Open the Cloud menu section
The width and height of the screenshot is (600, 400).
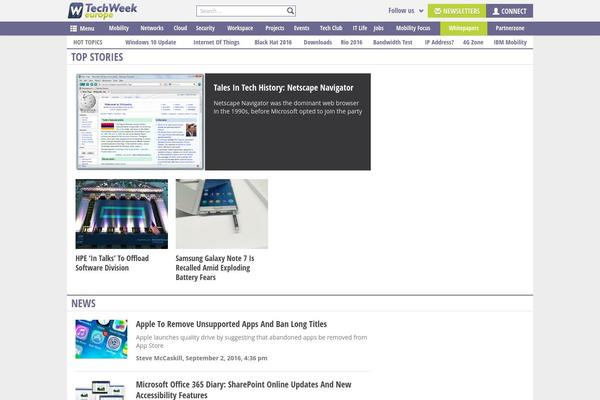pyautogui.click(x=180, y=28)
